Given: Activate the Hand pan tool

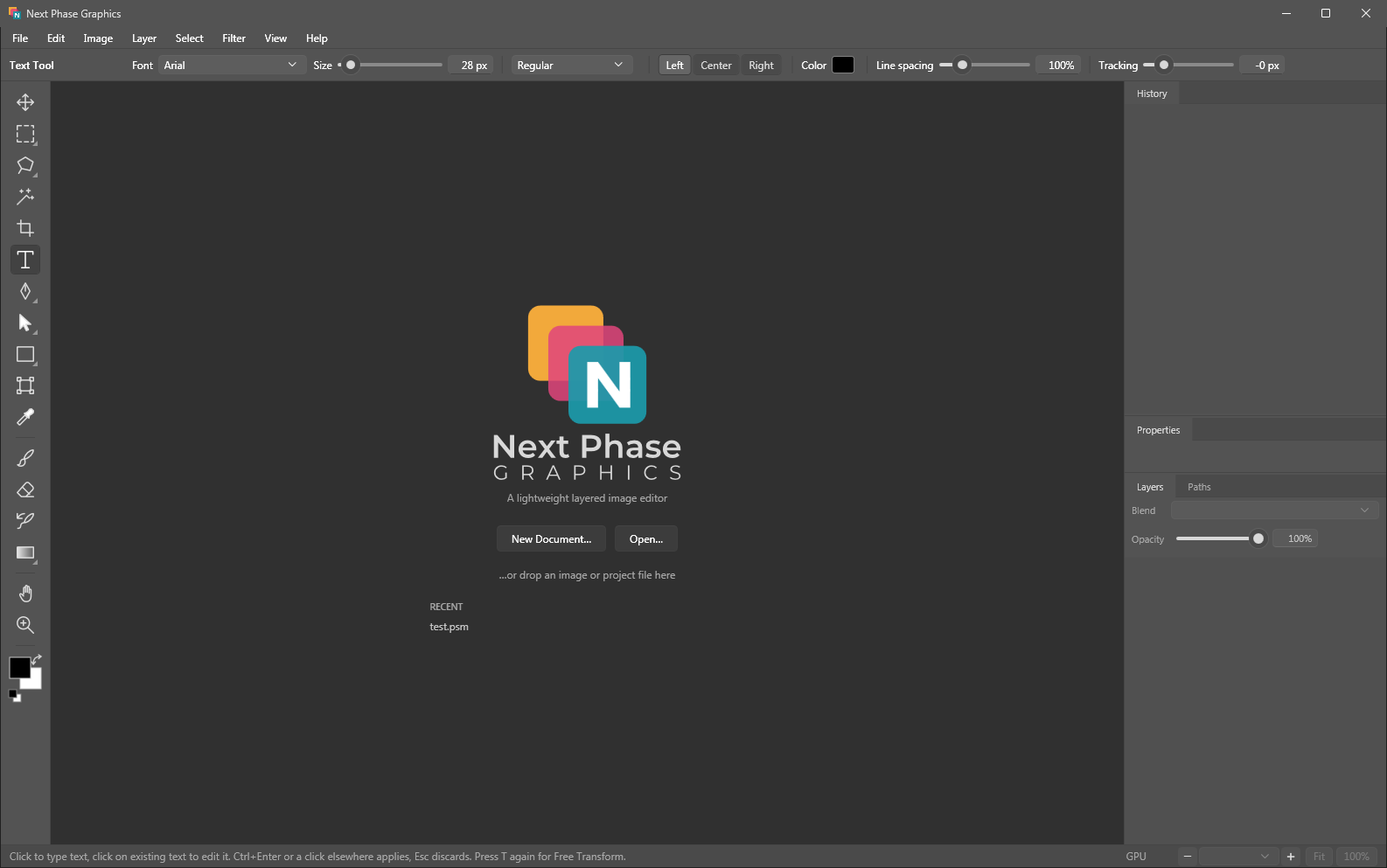Looking at the screenshot, I should (25, 594).
